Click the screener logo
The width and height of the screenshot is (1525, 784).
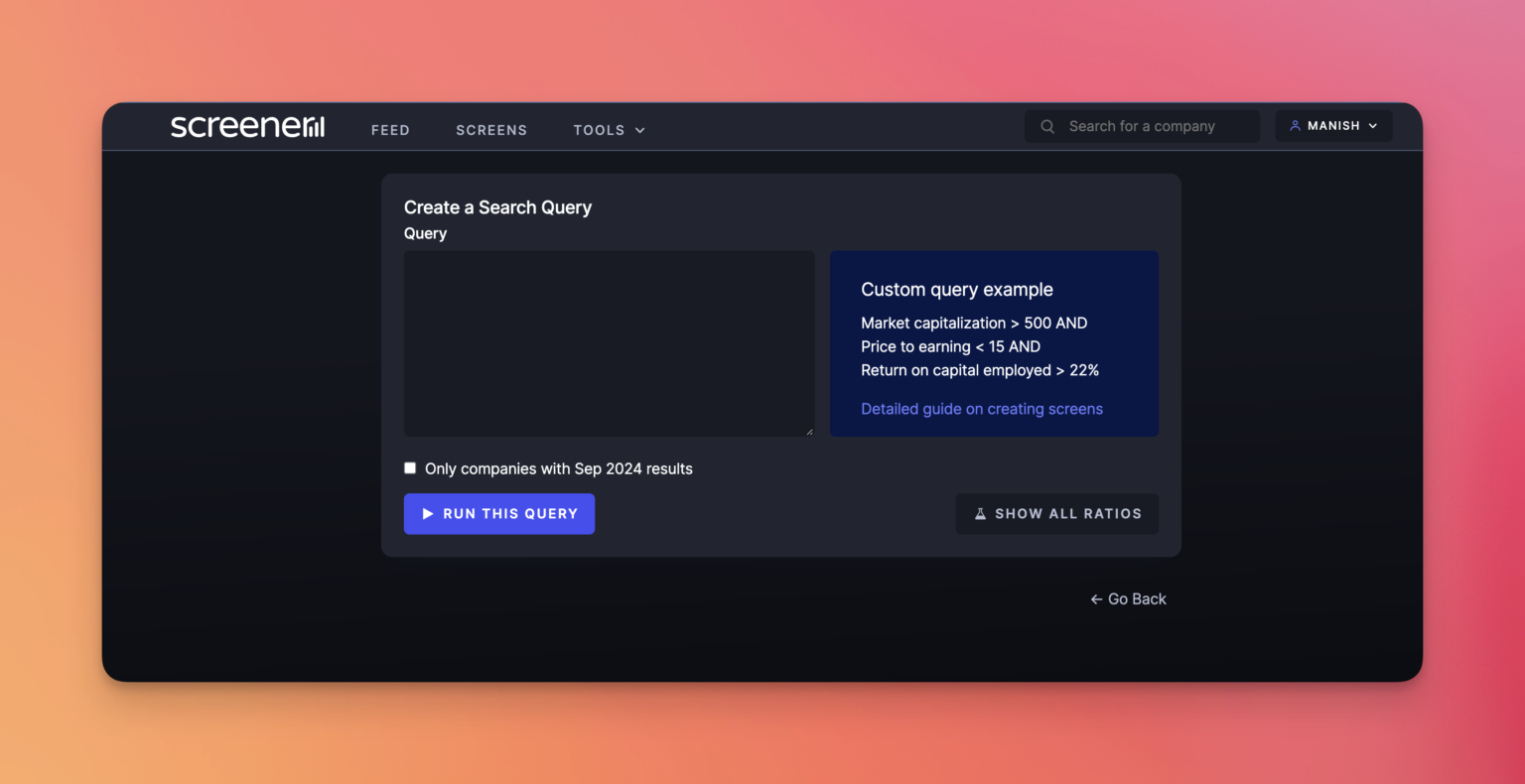pyautogui.click(x=246, y=126)
